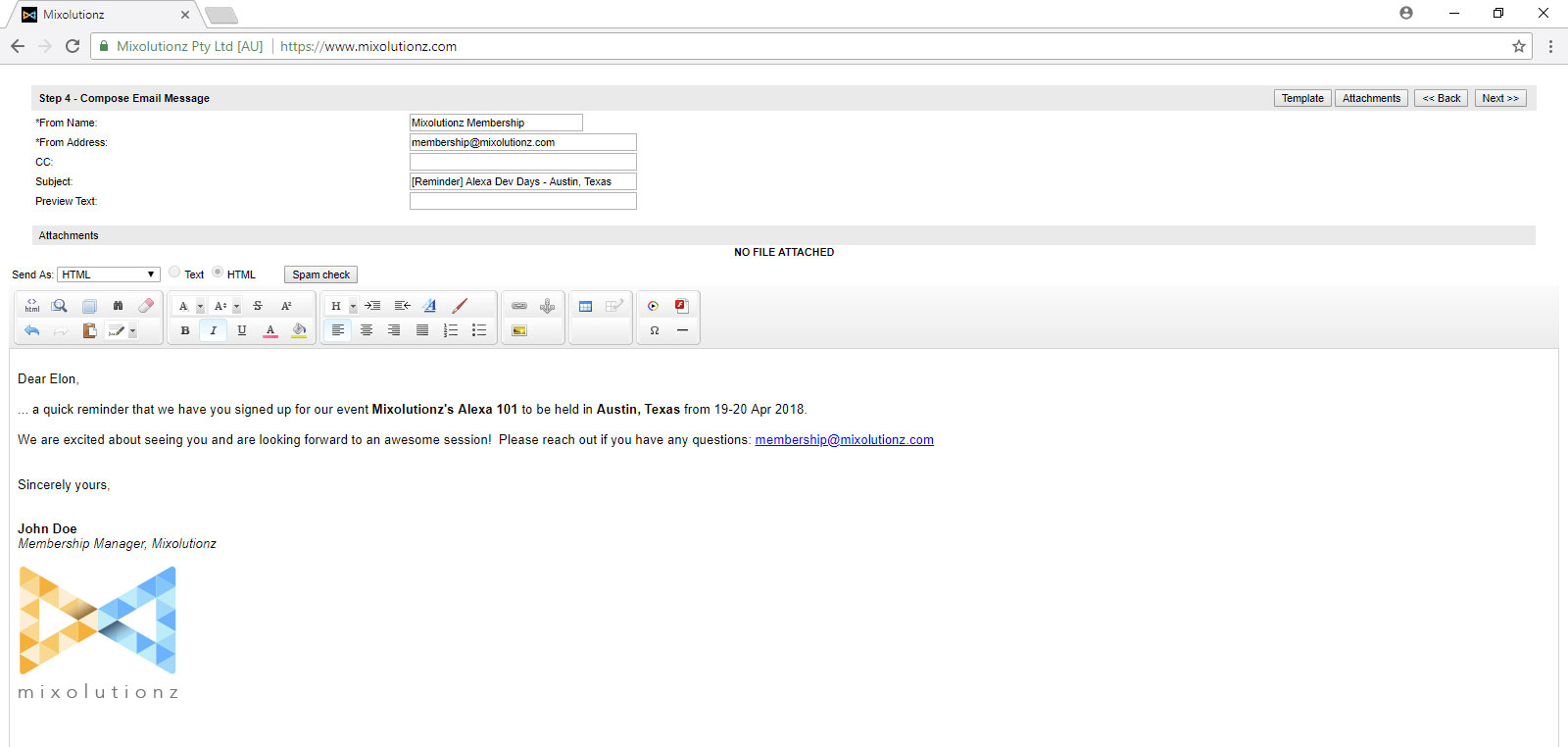
Task: Expand the heading dropdown arrow
Action: coord(353,307)
